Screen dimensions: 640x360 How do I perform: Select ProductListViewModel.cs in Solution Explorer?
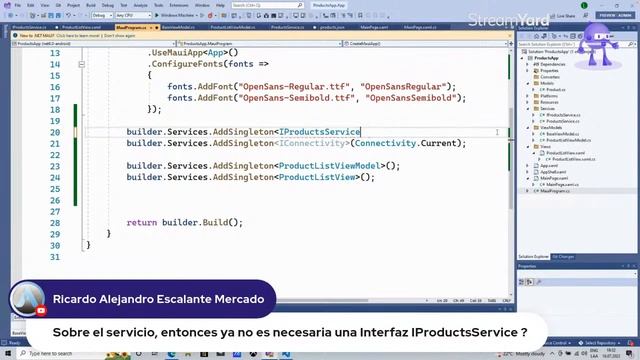click(568, 140)
